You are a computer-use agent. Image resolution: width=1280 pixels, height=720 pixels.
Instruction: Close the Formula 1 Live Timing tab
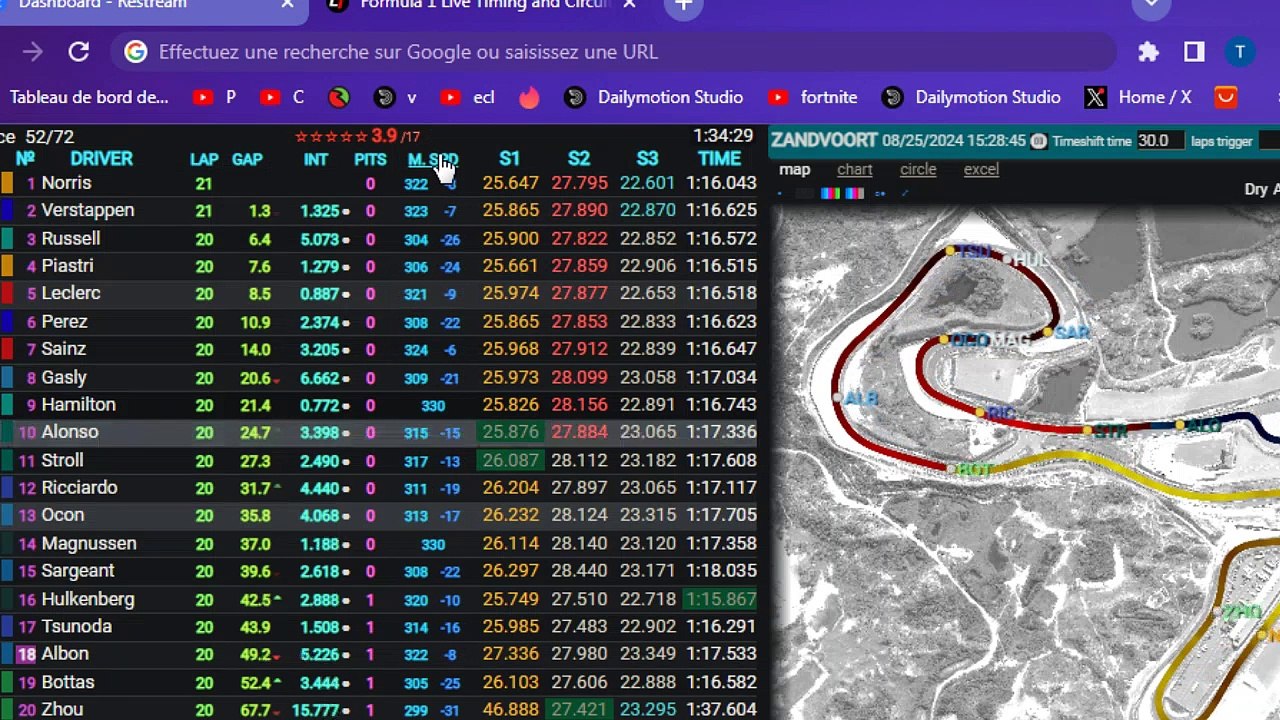629,5
